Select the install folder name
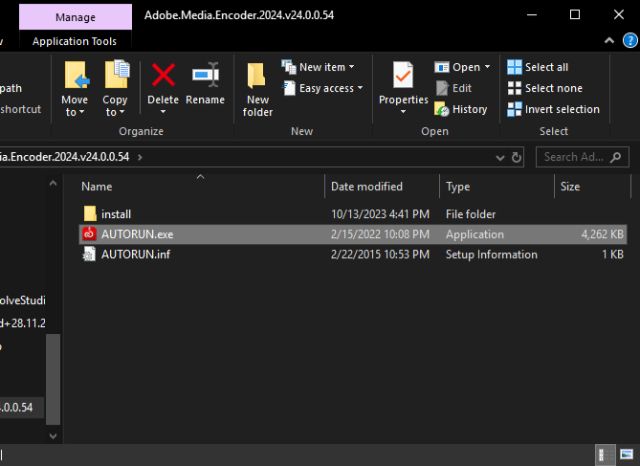 [116, 214]
